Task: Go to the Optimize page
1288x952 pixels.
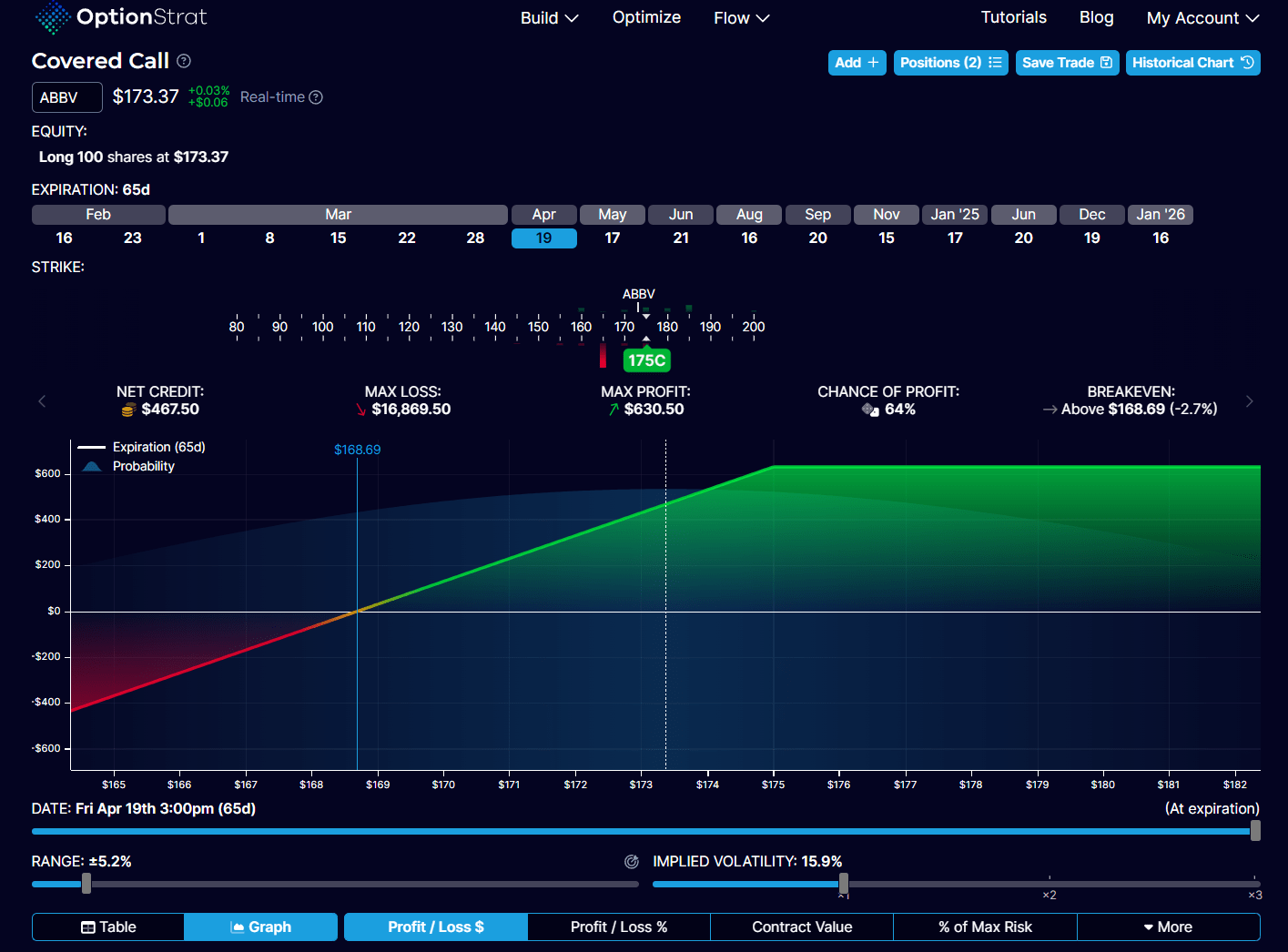Action: (x=646, y=17)
